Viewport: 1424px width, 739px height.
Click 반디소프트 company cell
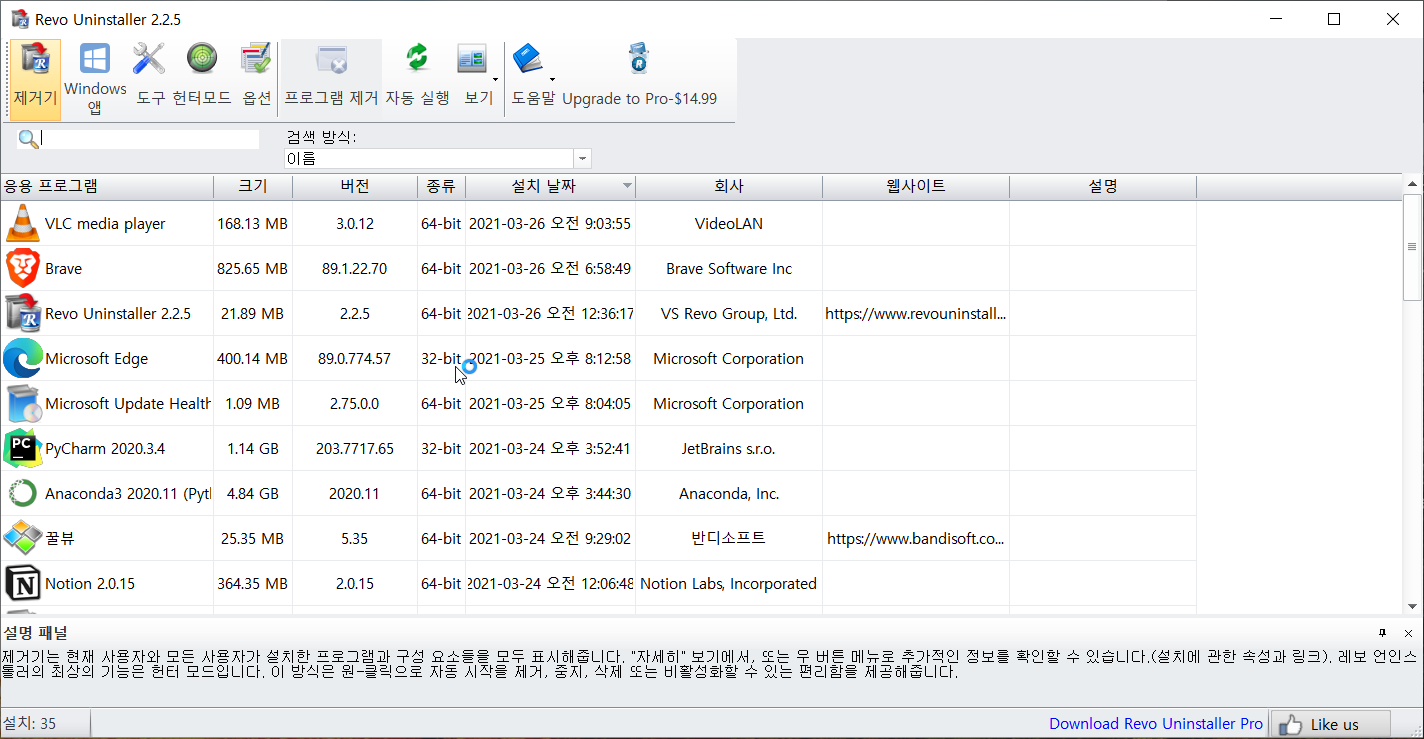click(x=728, y=538)
